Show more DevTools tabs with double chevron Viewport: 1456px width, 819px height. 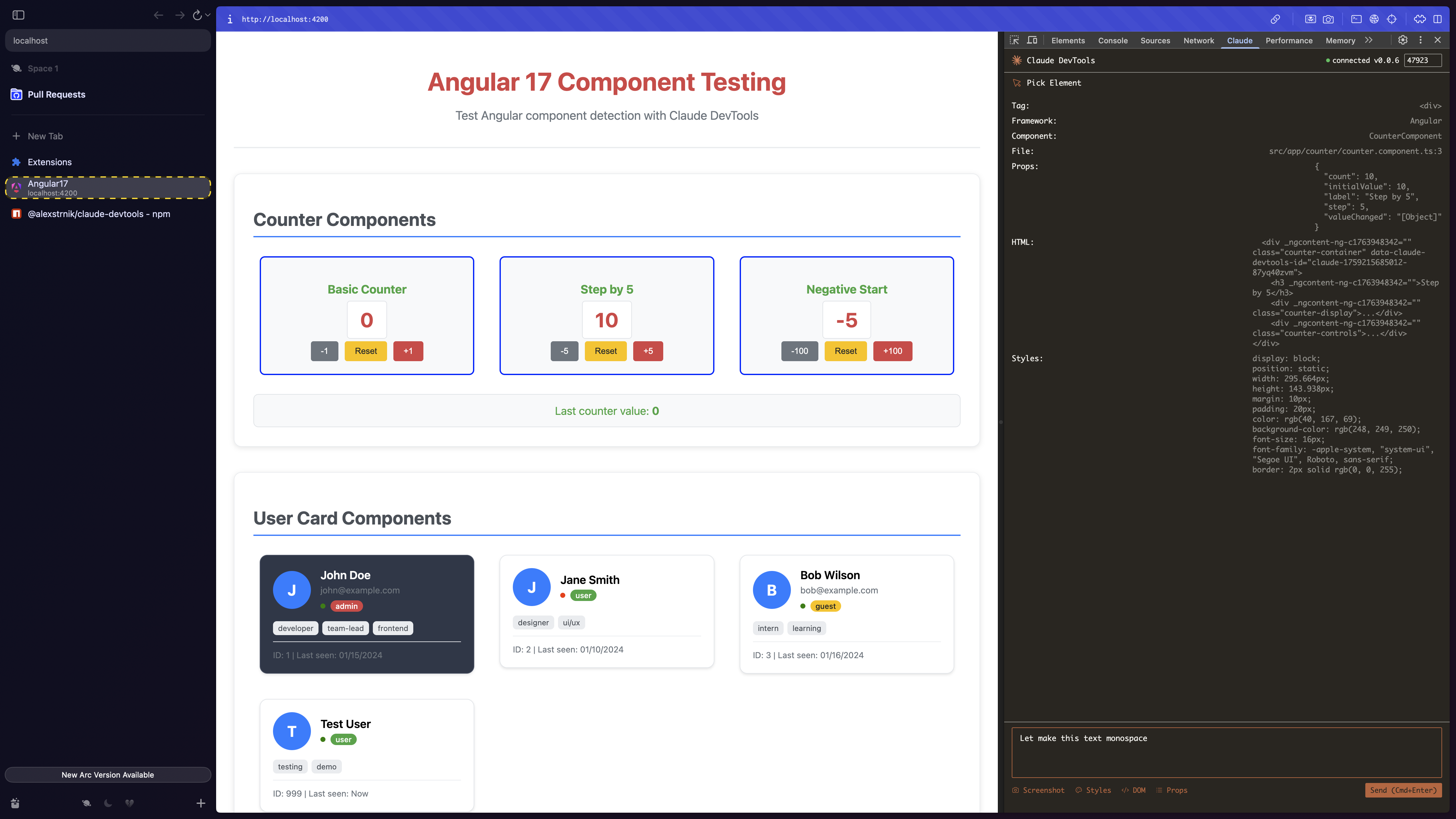click(x=1368, y=40)
